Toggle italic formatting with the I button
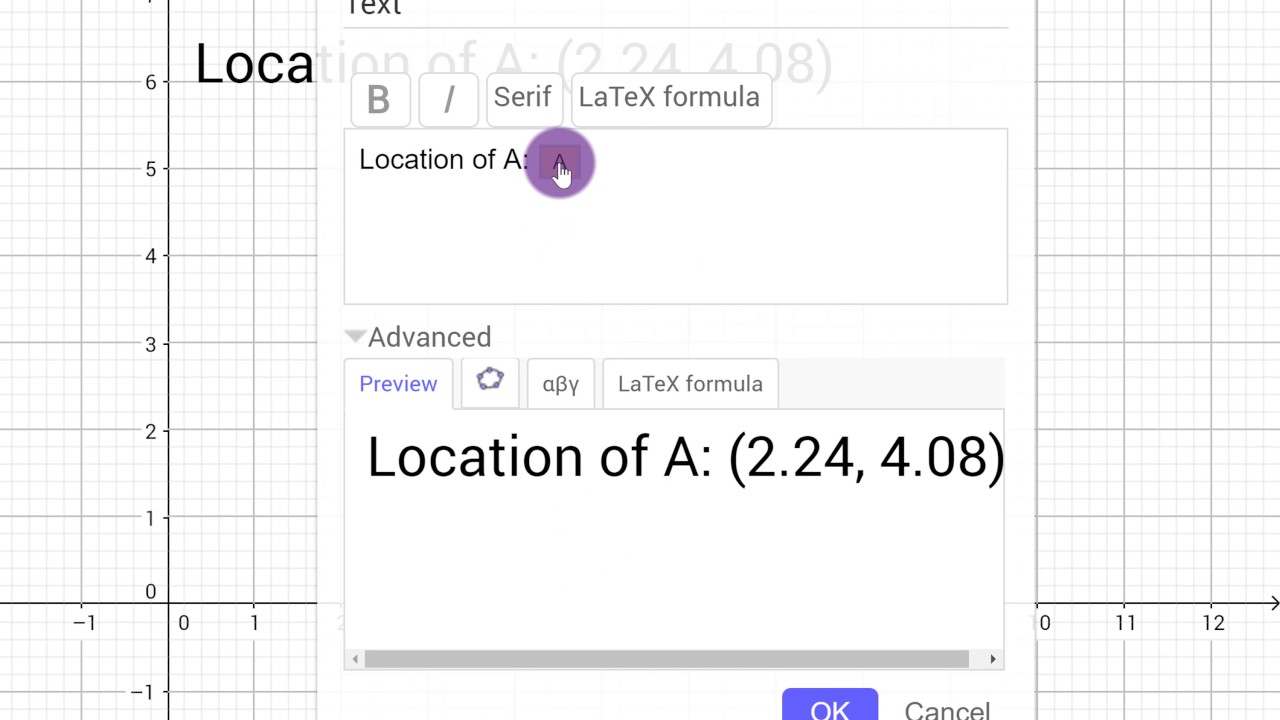Screen dimensions: 1280x720 coord(448,99)
